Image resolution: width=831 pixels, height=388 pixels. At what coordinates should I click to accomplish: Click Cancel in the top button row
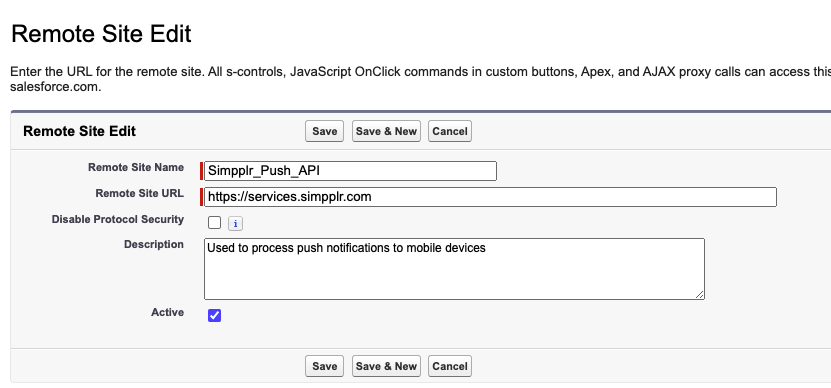pyautogui.click(x=450, y=131)
